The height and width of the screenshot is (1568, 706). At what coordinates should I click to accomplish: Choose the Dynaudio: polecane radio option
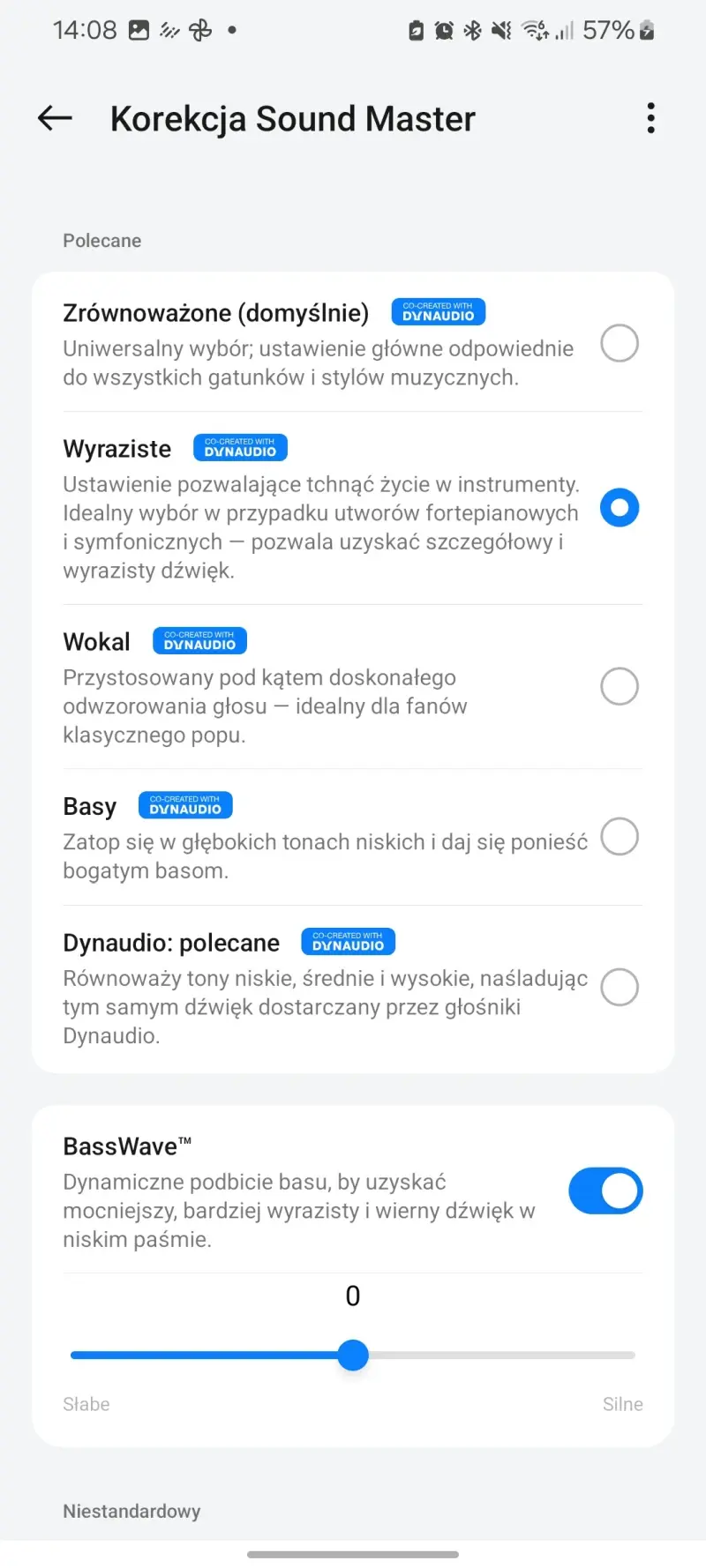coord(620,987)
